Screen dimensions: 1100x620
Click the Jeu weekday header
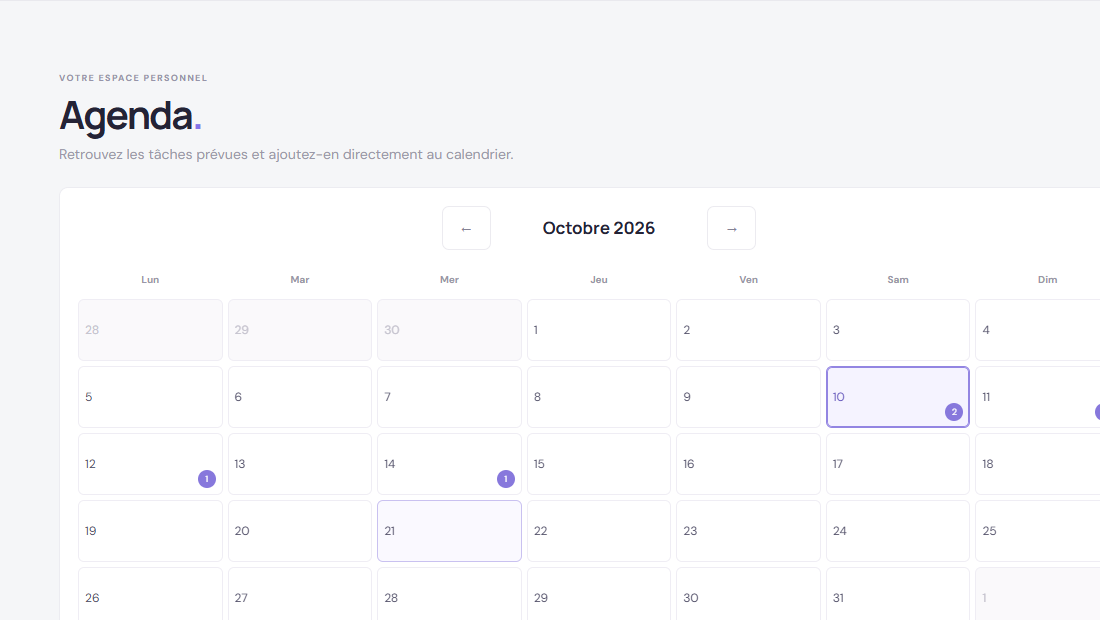(x=598, y=279)
